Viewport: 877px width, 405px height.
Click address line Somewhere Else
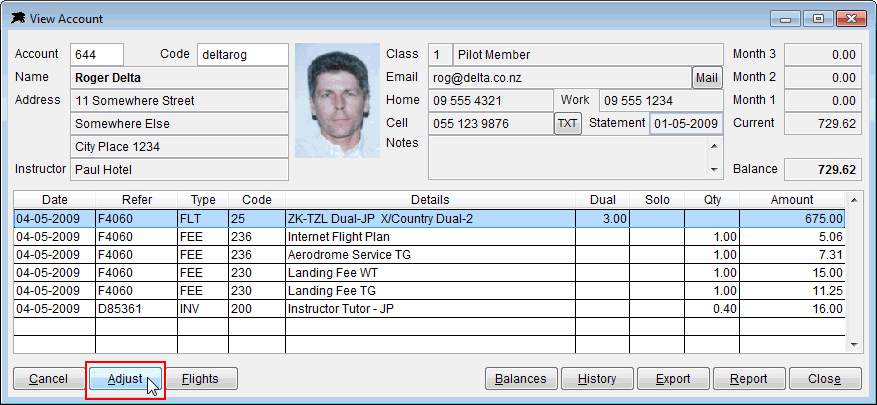click(180, 124)
